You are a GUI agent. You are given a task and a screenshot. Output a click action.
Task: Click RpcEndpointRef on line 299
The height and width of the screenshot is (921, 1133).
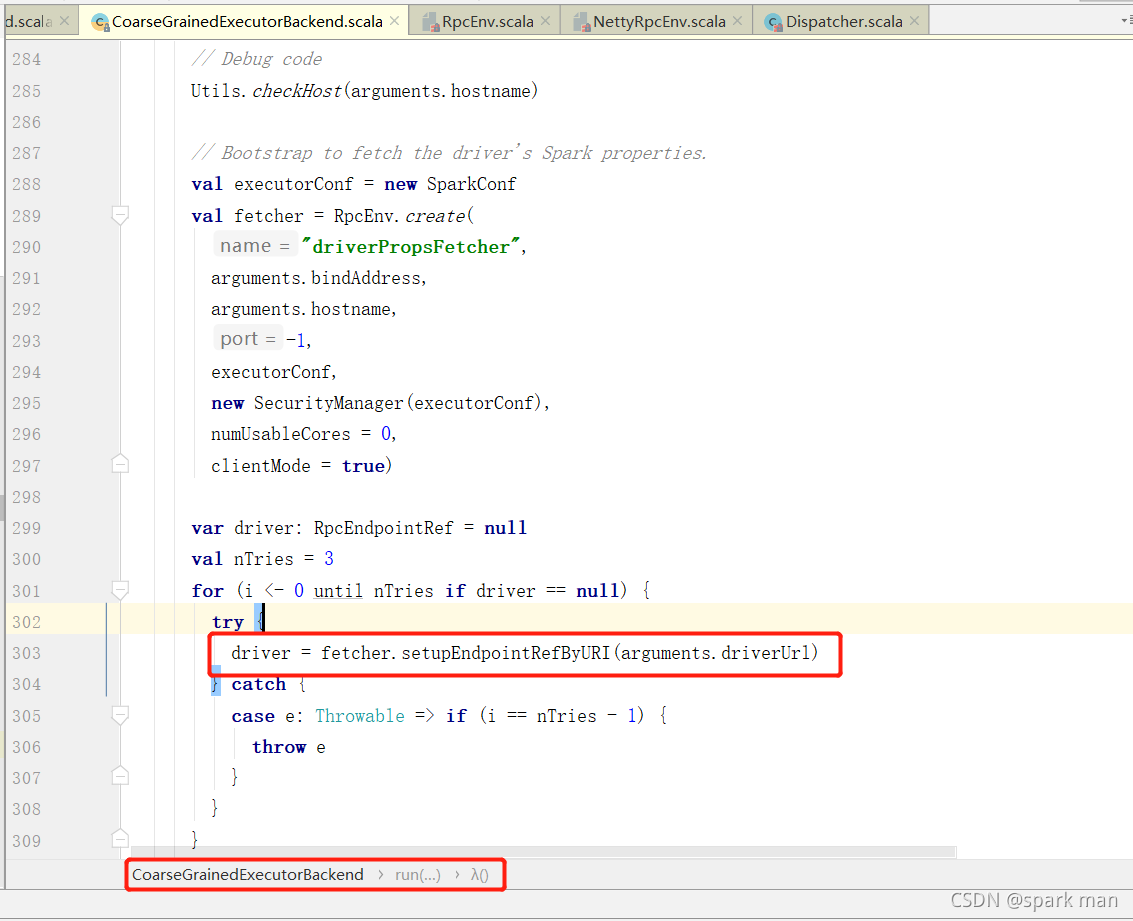(x=384, y=528)
